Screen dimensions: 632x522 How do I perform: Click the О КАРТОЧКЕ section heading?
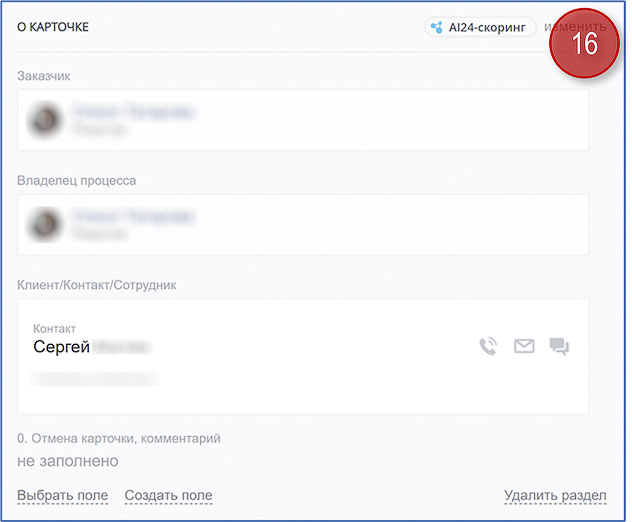click(53, 27)
